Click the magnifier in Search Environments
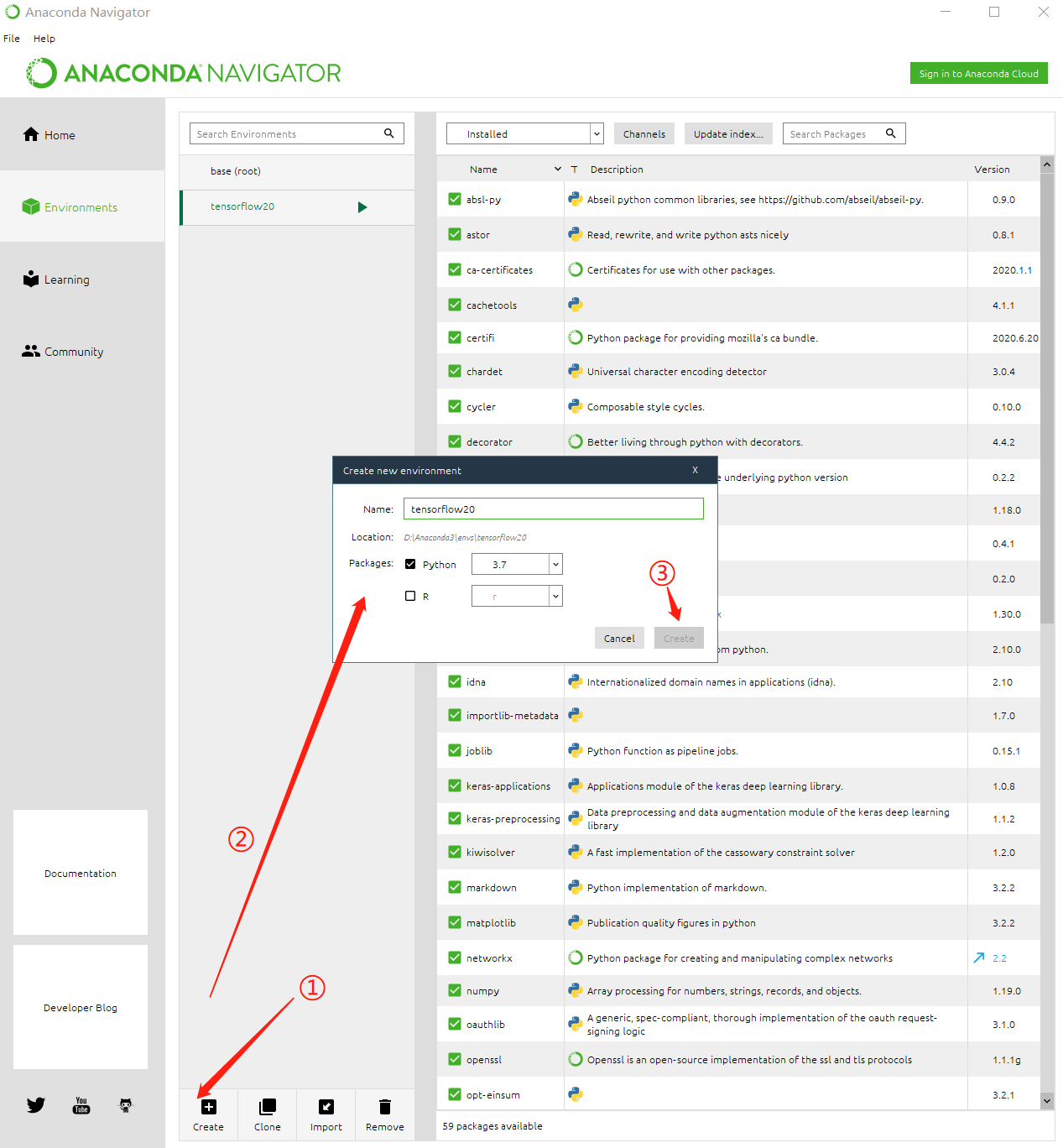Viewport: 1063px width, 1148px height. [x=389, y=133]
